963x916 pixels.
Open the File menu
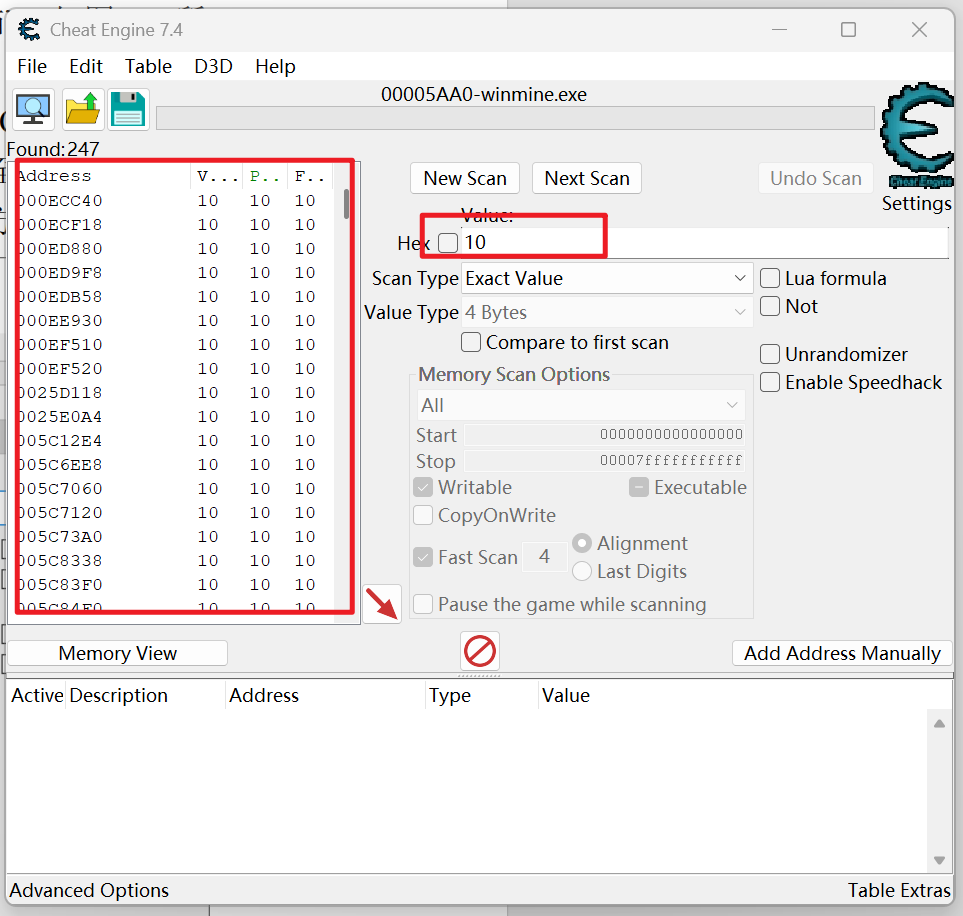point(32,66)
